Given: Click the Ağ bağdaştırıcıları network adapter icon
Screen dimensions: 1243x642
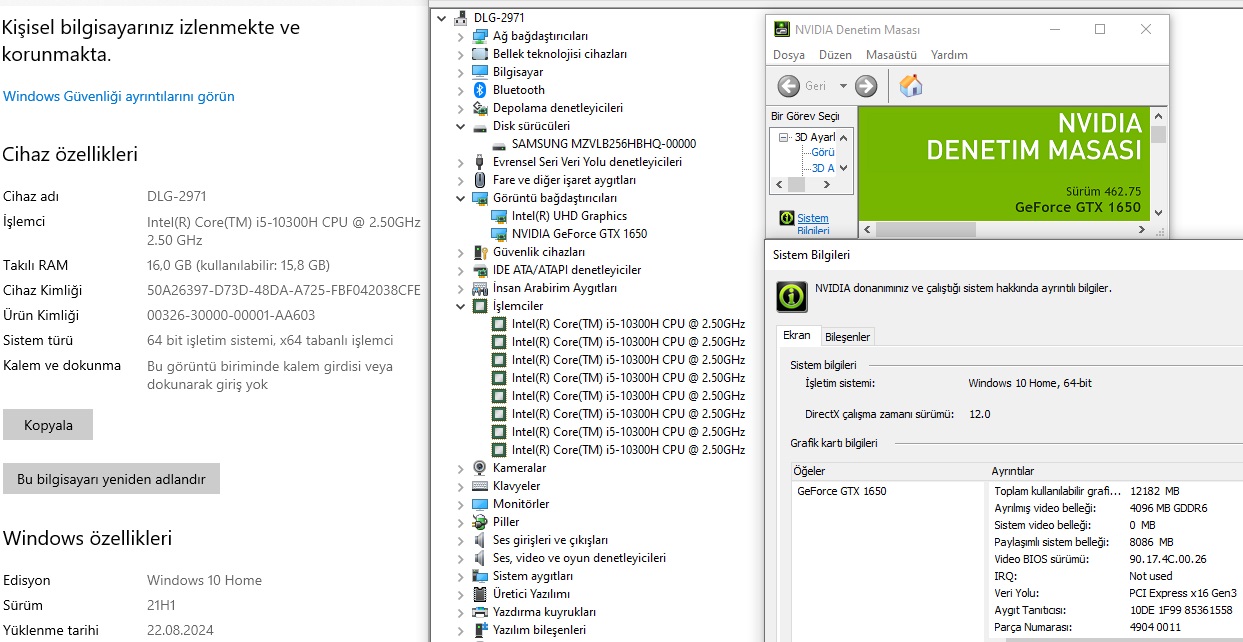Looking at the screenshot, I should tap(480, 36).
